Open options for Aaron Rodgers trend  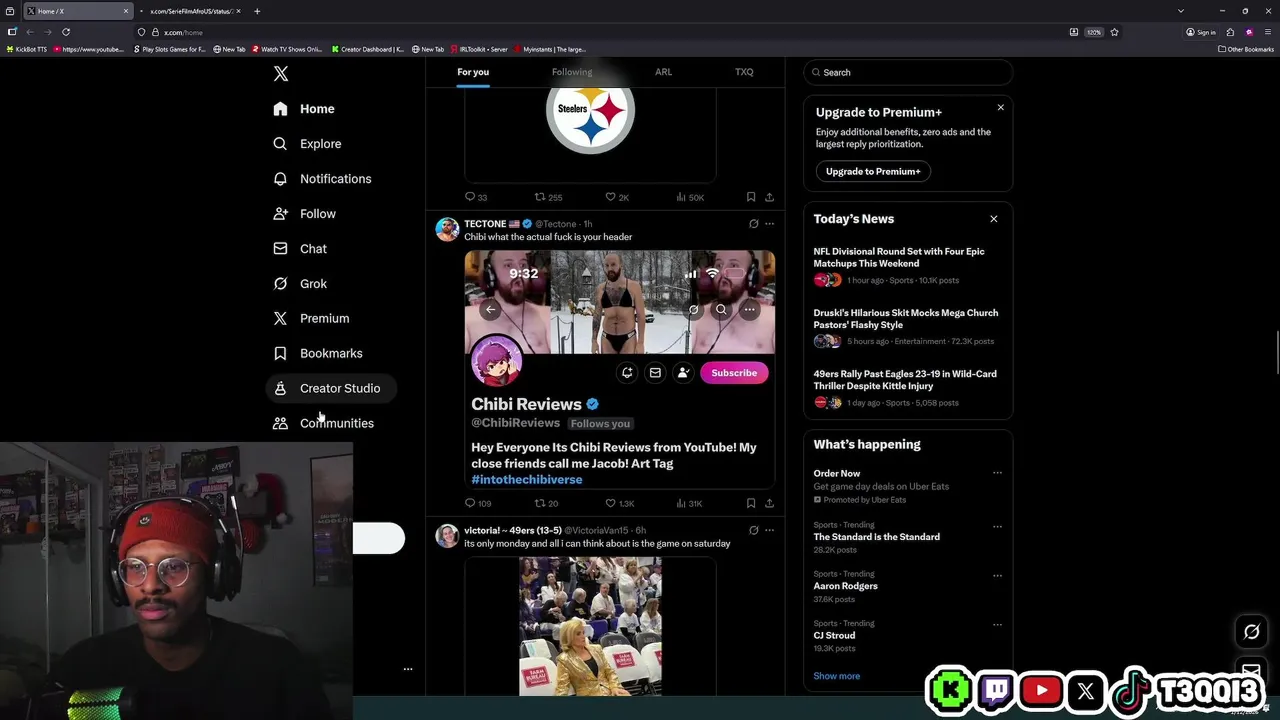click(x=997, y=576)
